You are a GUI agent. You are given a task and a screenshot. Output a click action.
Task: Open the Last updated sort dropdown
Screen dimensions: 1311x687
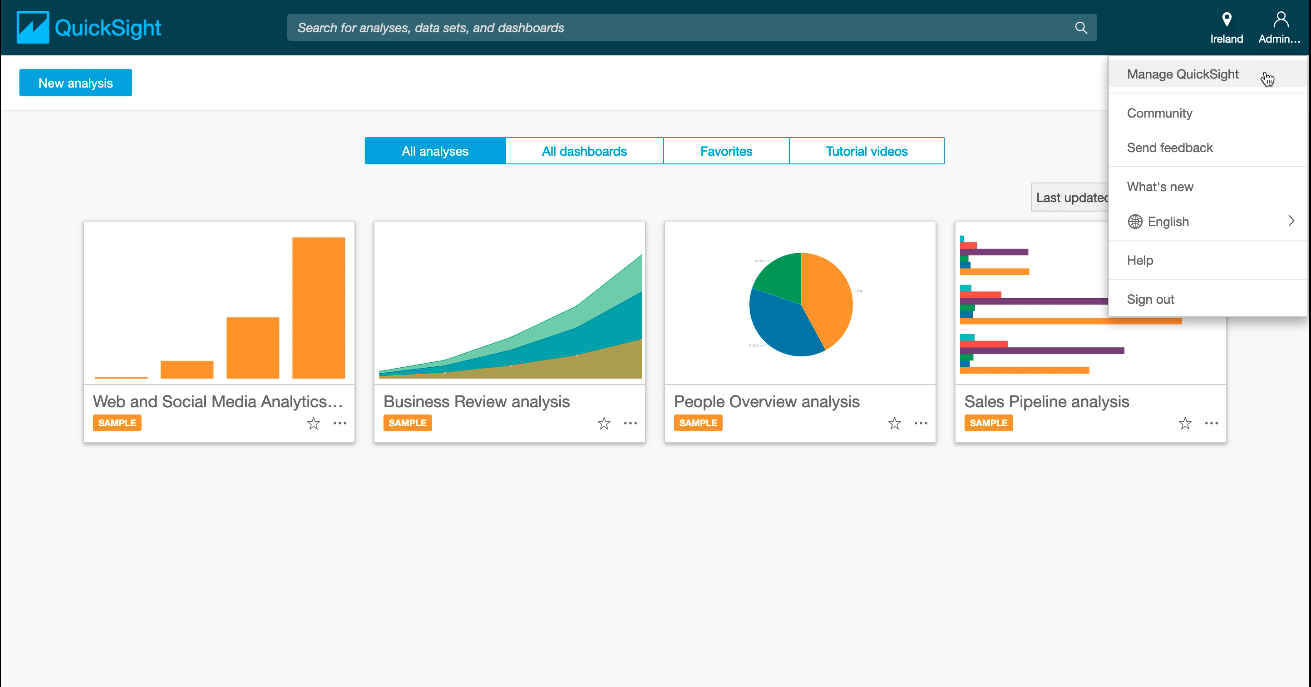click(1071, 197)
